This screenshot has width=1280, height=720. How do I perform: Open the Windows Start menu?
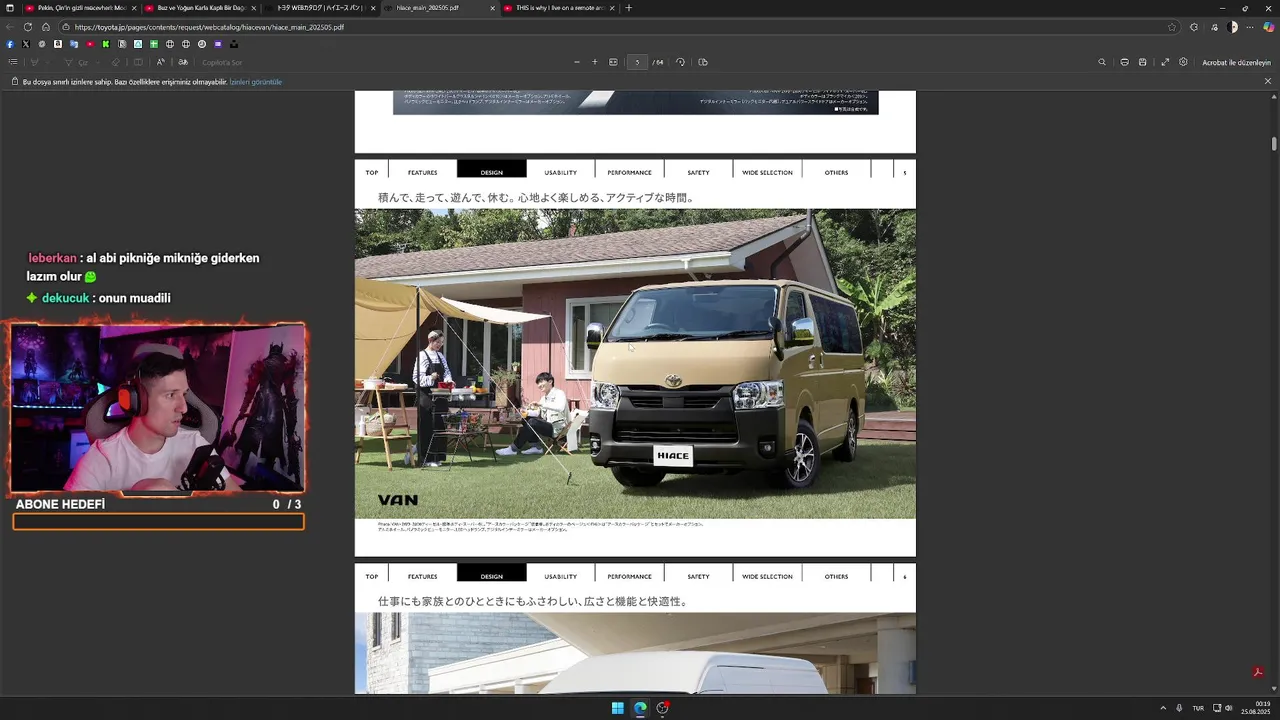(618, 708)
